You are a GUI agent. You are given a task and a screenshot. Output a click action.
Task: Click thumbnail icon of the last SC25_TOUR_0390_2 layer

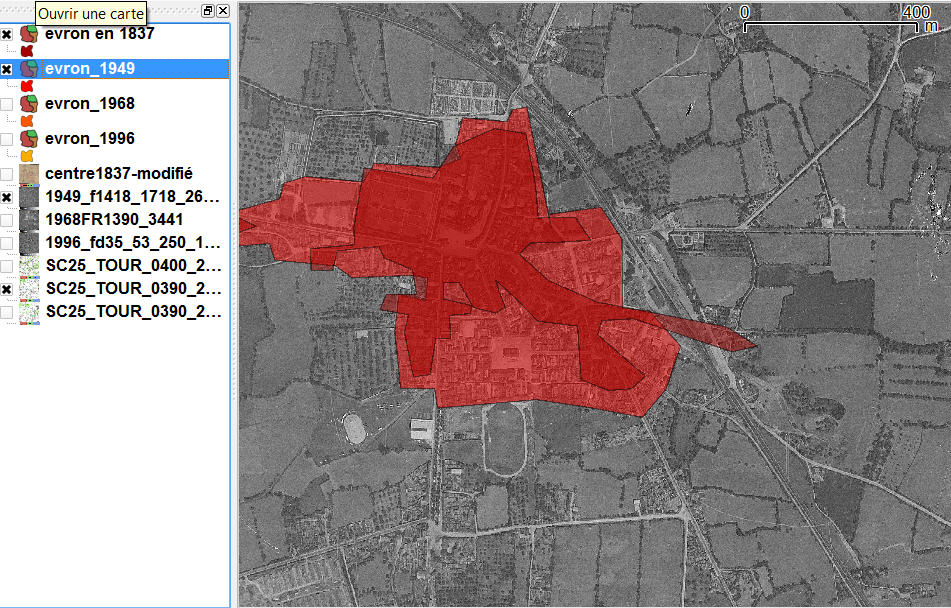[x=29, y=312]
